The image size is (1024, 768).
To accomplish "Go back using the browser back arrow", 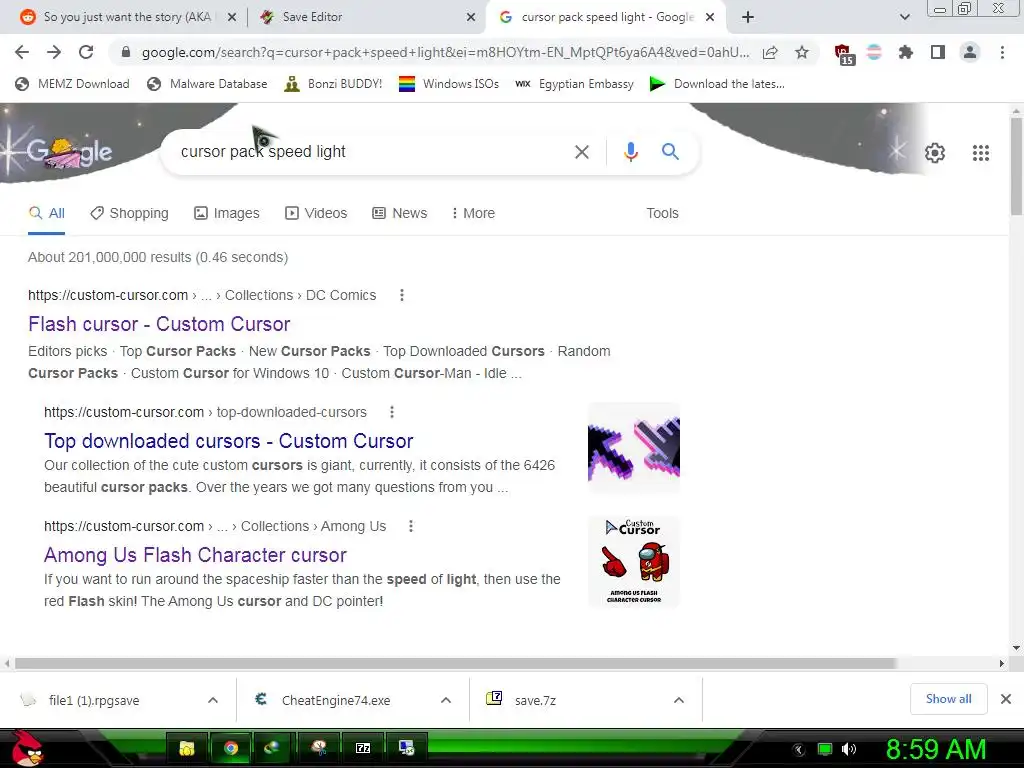I will [x=22, y=52].
